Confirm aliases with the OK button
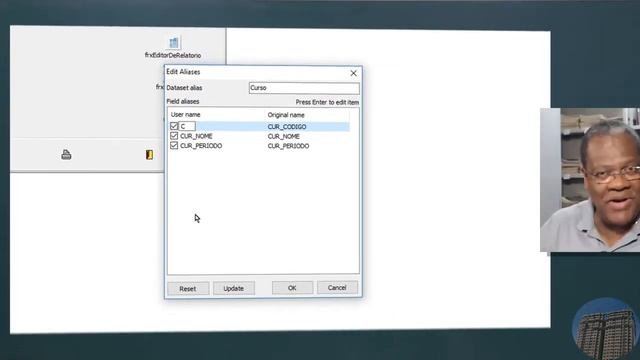 [x=292, y=288]
